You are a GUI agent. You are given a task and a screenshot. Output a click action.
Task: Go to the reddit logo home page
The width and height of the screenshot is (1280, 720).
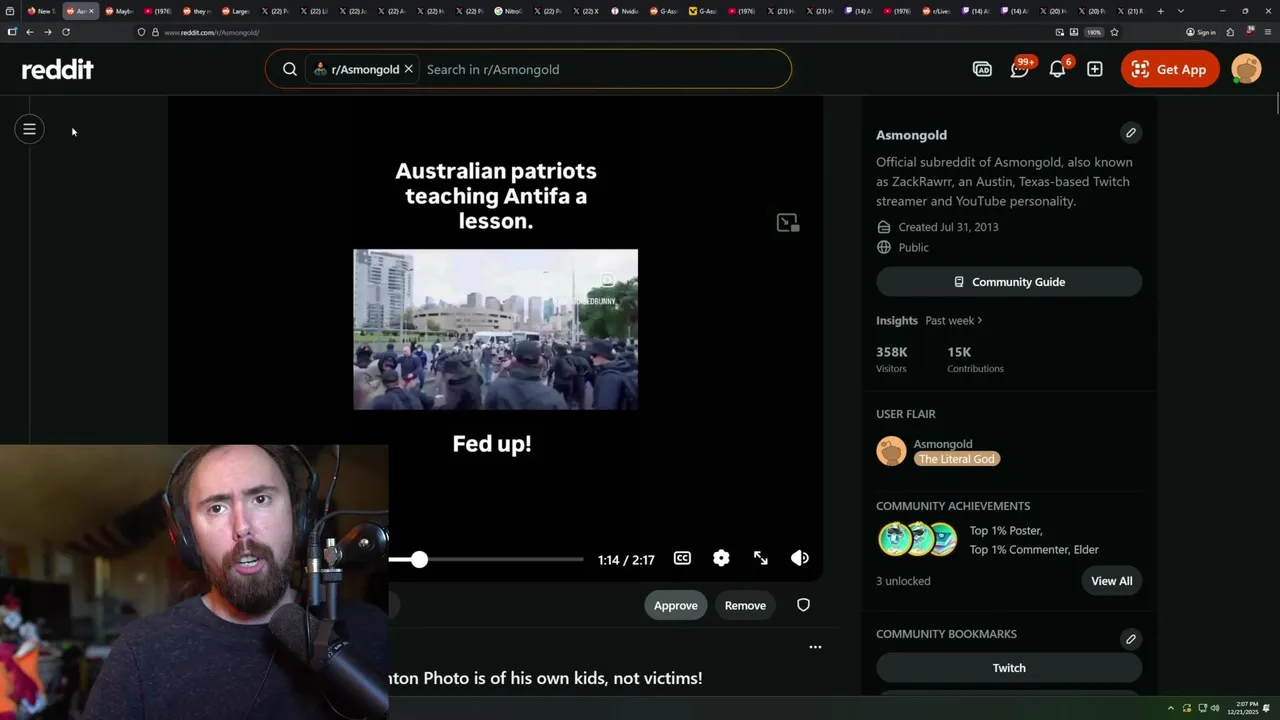pos(58,69)
